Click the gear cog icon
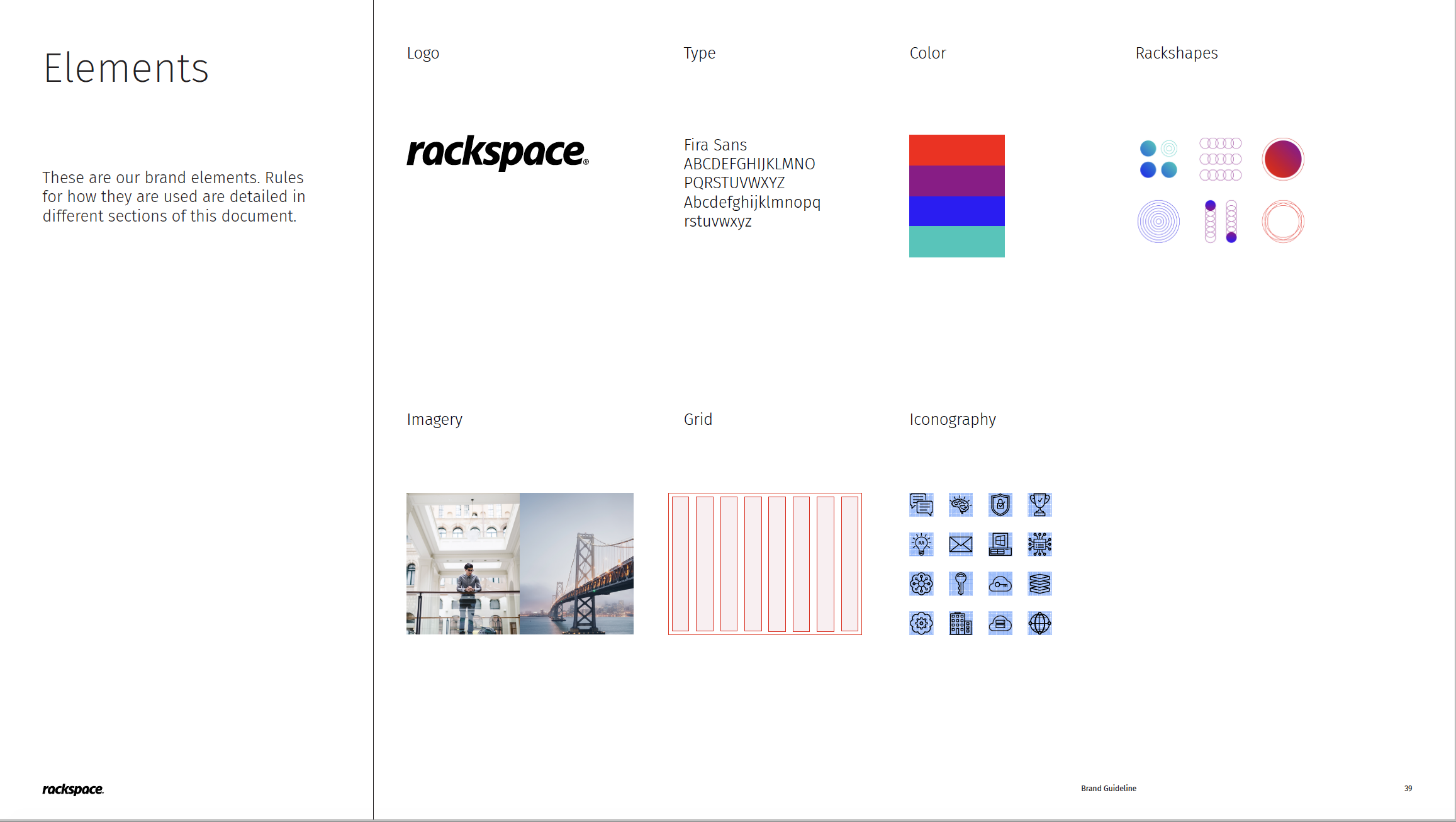Screen dimensions: 1456x822 (921, 623)
